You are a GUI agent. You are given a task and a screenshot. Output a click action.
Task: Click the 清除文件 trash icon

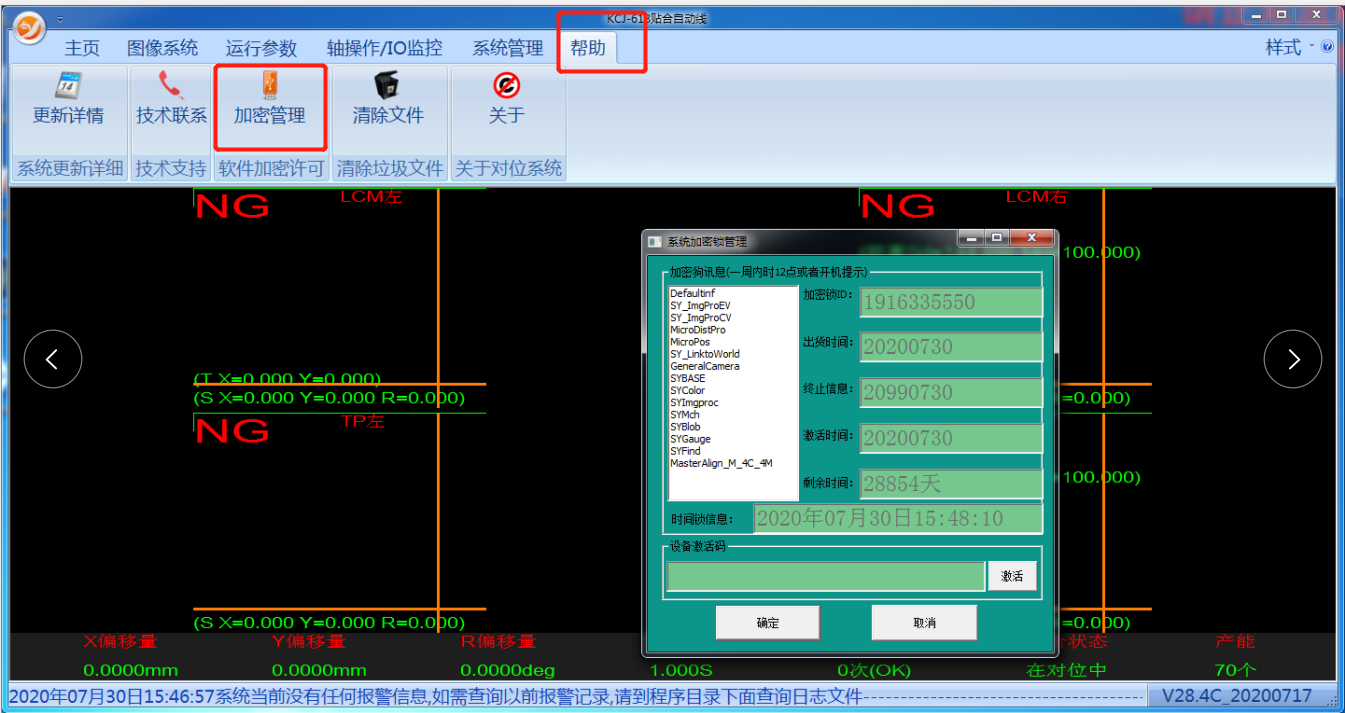point(387,87)
